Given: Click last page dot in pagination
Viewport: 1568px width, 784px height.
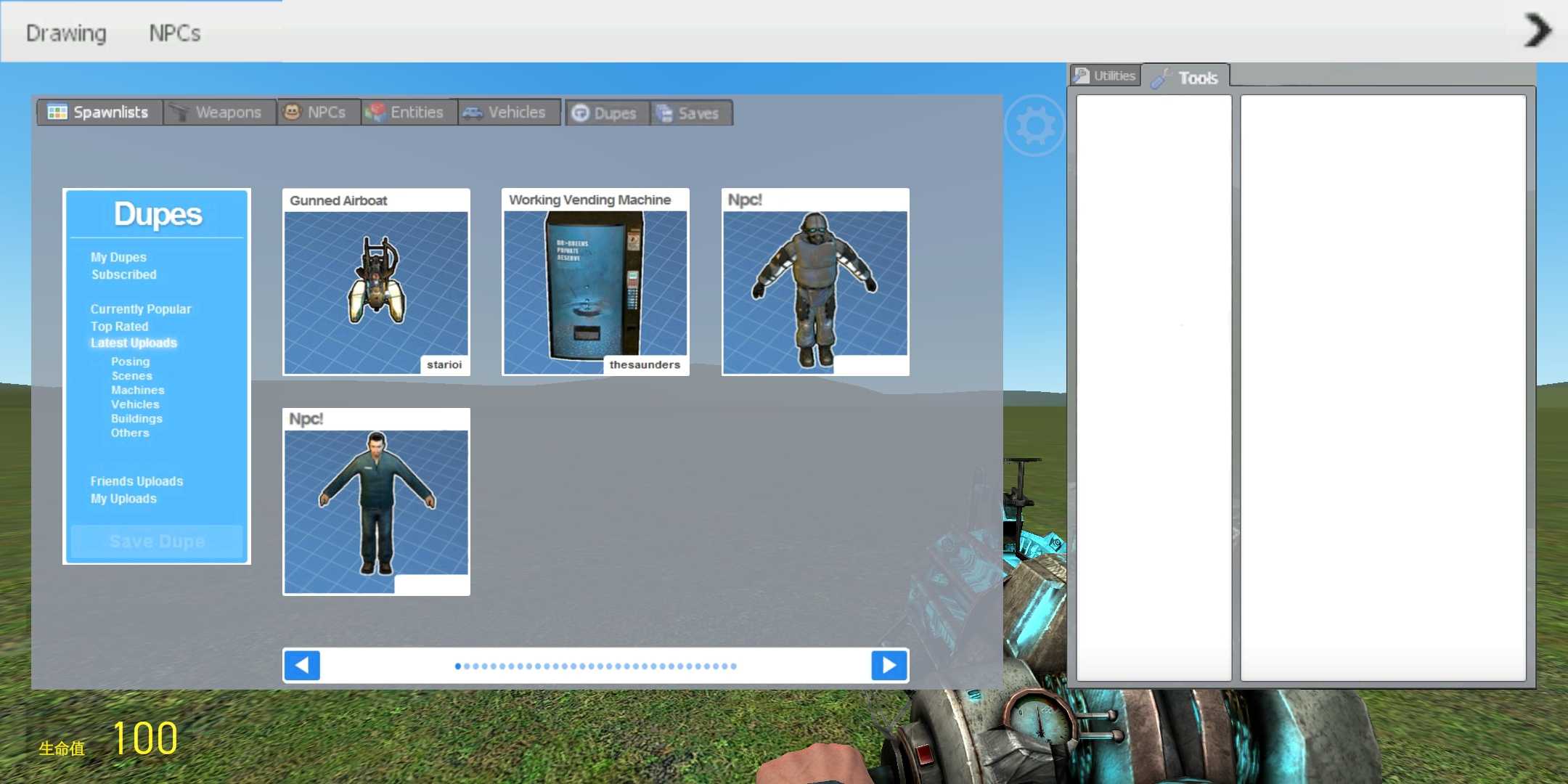Looking at the screenshot, I should tap(733, 666).
